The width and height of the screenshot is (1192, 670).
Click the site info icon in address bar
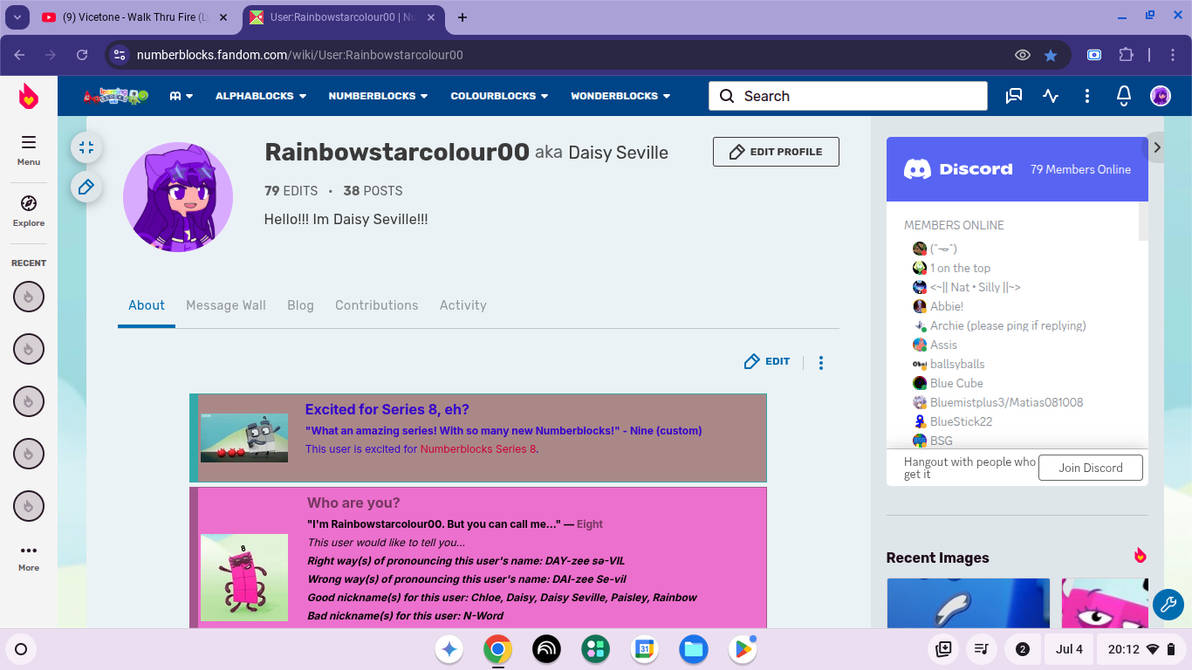point(119,55)
